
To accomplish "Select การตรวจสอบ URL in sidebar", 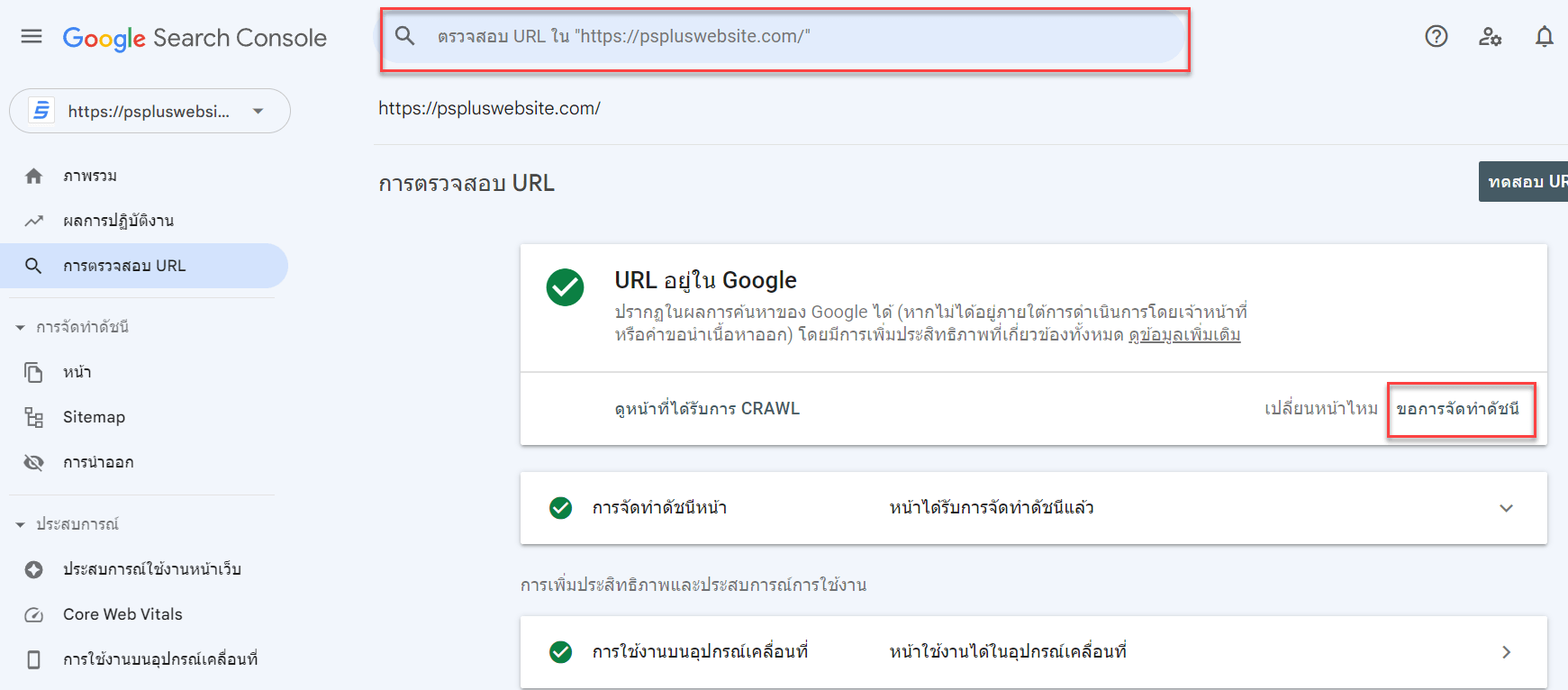I will (x=144, y=266).
